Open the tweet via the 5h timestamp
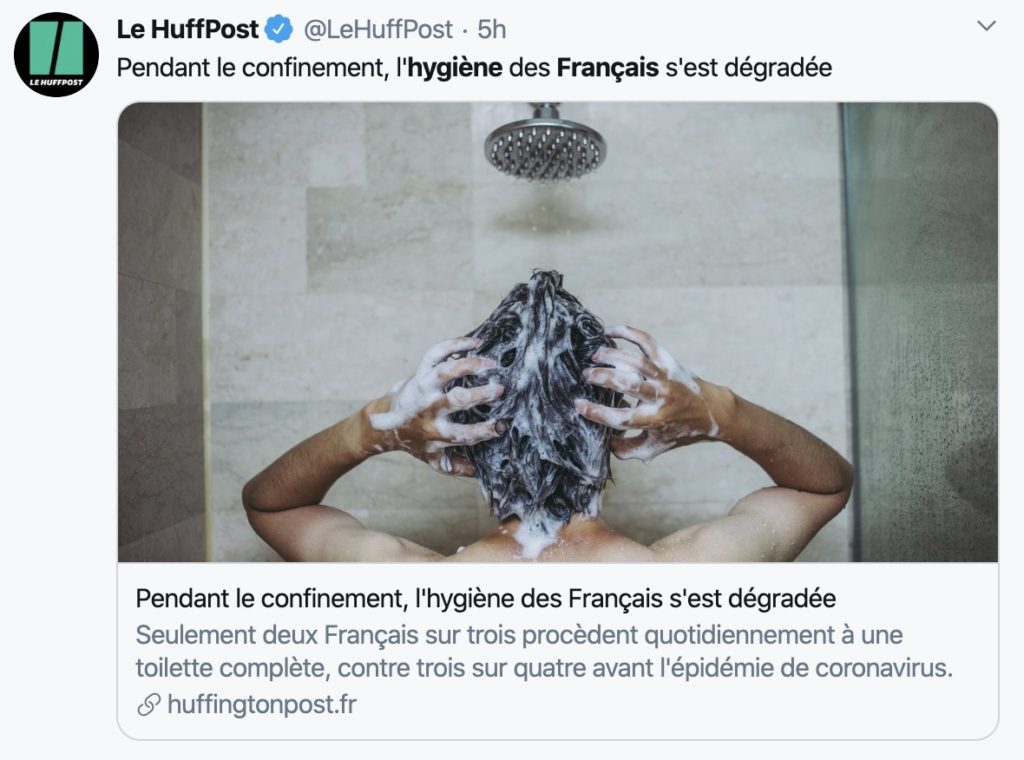The width and height of the screenshot is (1024, 760). (492, 29)
